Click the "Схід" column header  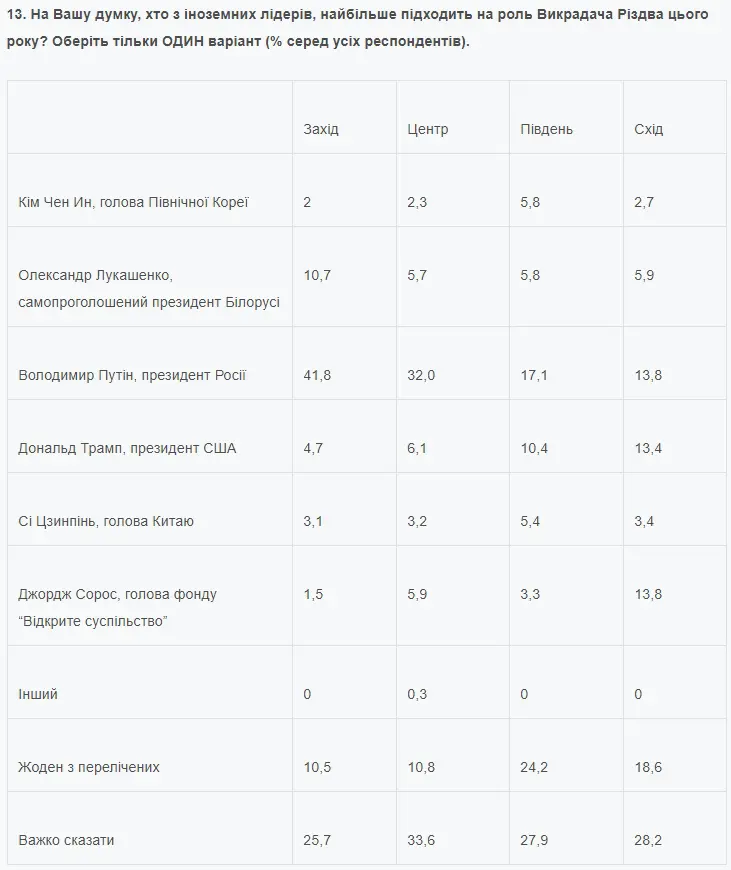click(648, 129)
